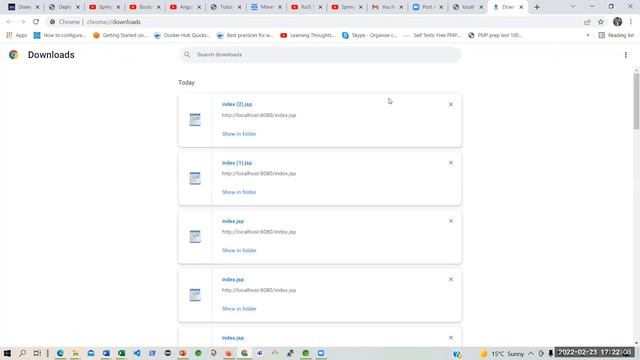The width and height of the screenshot is (640, 360).
Task: Open the tab search chevron
Action: (573, 7)
